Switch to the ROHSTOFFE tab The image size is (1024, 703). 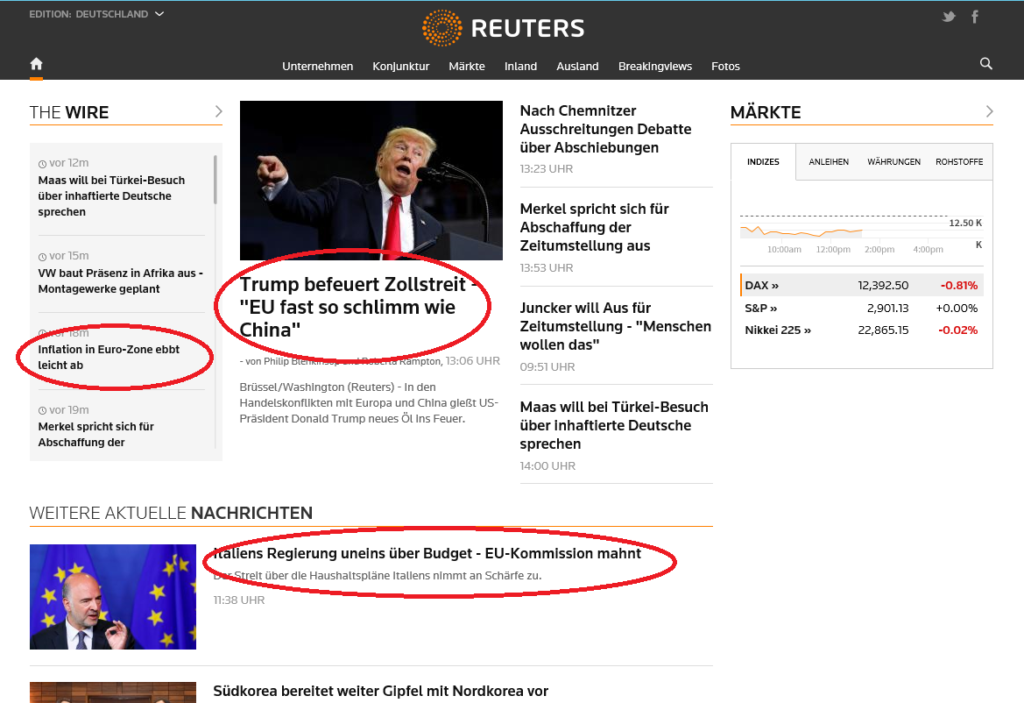coord(958,161)
